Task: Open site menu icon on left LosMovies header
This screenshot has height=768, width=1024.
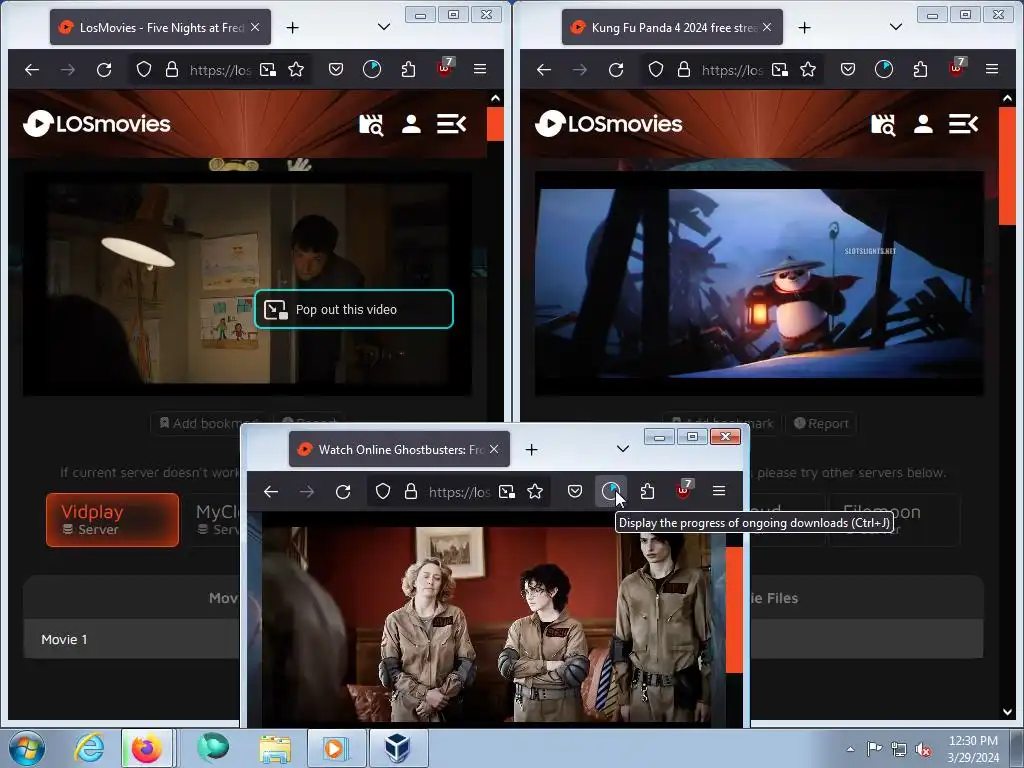Action: coord(451,124)
